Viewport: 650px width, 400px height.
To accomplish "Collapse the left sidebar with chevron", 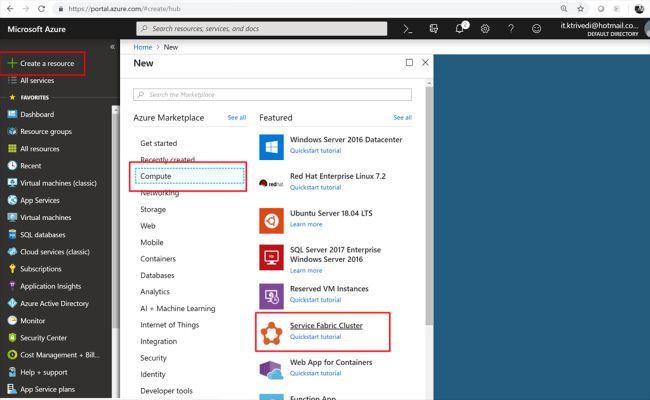I will click(x=112, y=47).
